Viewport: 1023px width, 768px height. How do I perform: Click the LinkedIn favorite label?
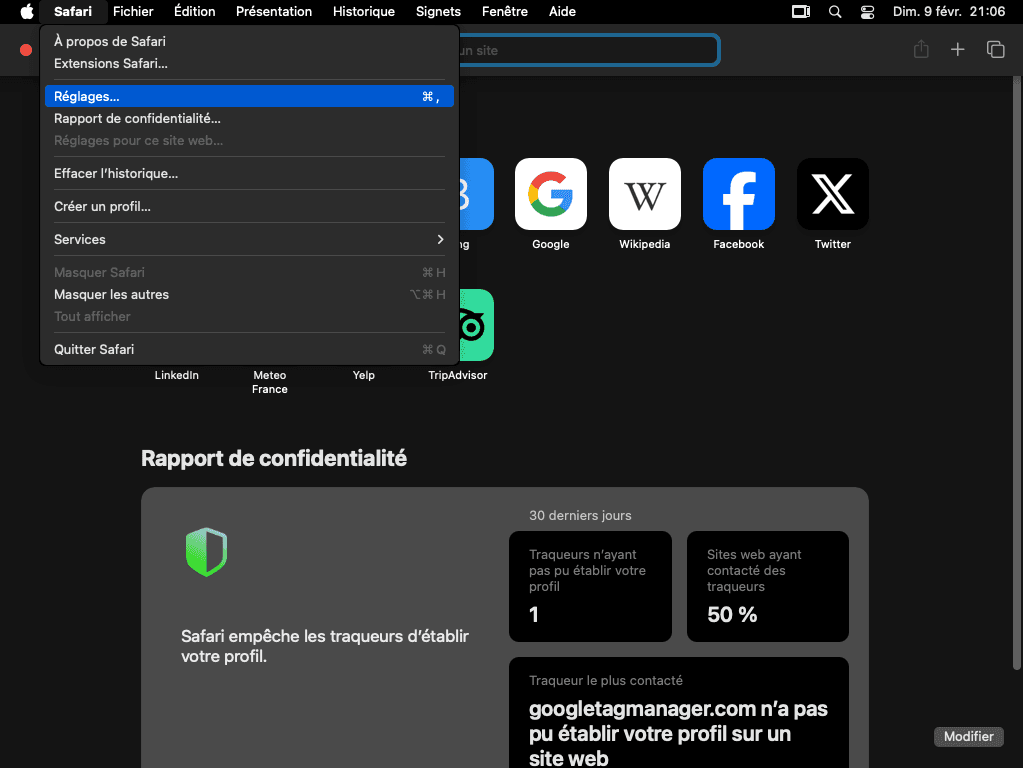[177, 375]
